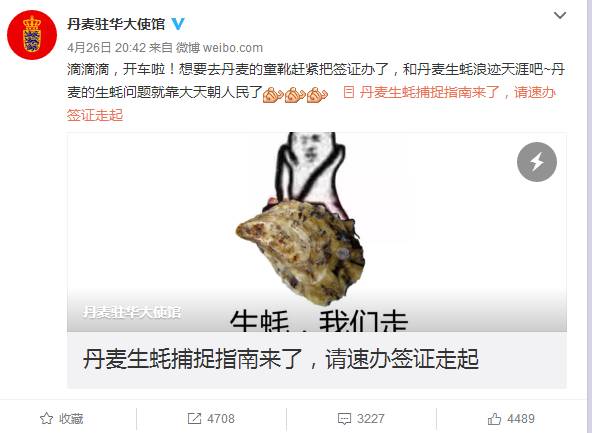Open the 3227 comments list

click(371, 418)
